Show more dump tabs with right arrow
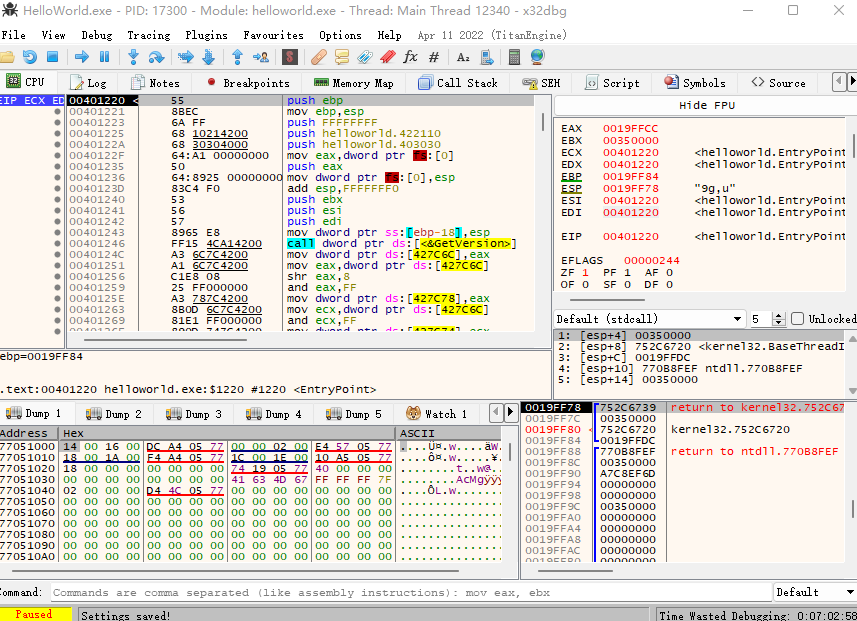 tap(510, 413)
